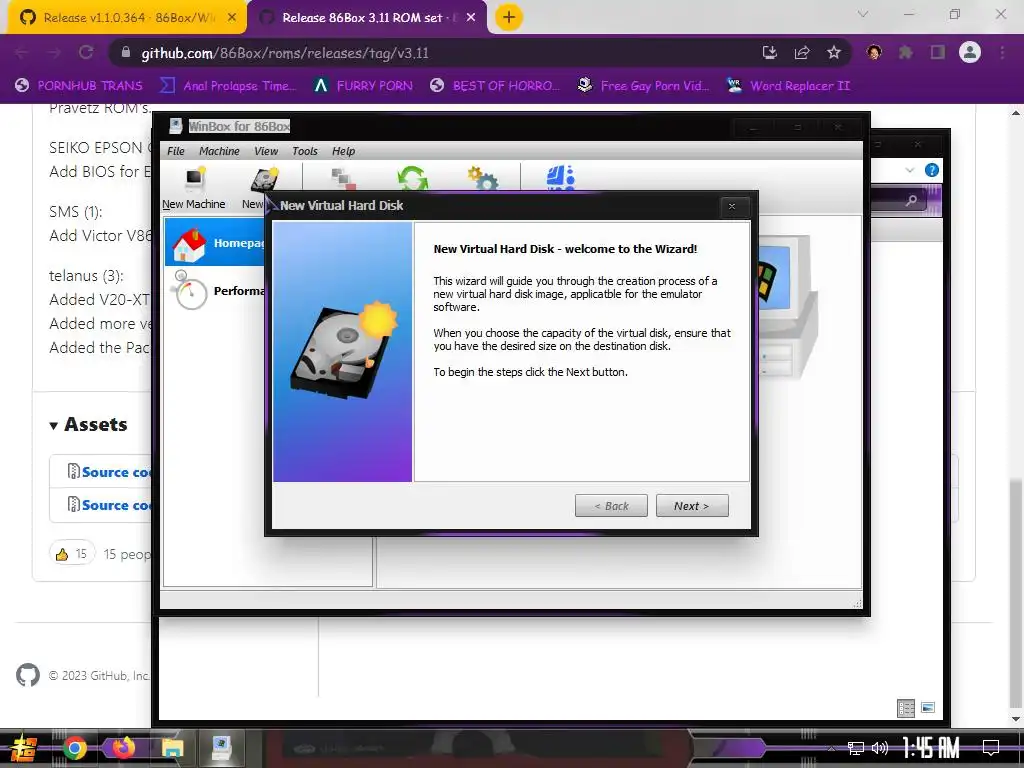Open network status in system tray

click(x=856, y=748)
